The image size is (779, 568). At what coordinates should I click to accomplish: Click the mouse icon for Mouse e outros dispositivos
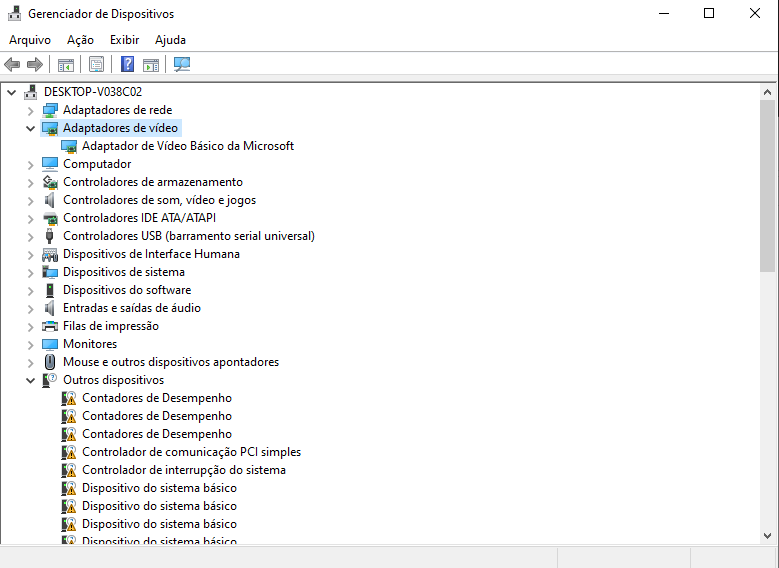point(50,362)
